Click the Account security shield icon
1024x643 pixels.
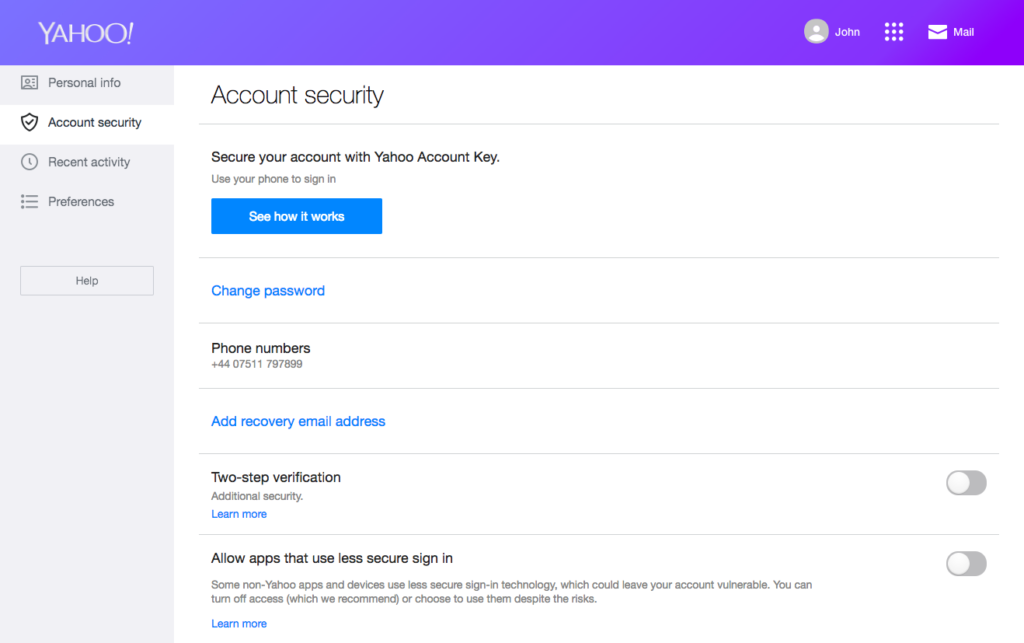pyautogui.click(x=30, y=122)
